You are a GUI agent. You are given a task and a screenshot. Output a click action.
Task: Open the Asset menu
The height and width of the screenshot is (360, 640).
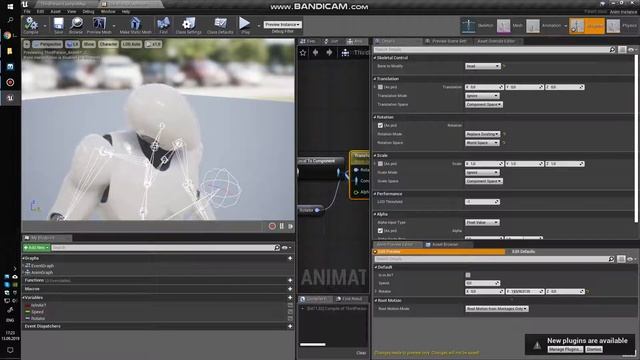point(56,11)
